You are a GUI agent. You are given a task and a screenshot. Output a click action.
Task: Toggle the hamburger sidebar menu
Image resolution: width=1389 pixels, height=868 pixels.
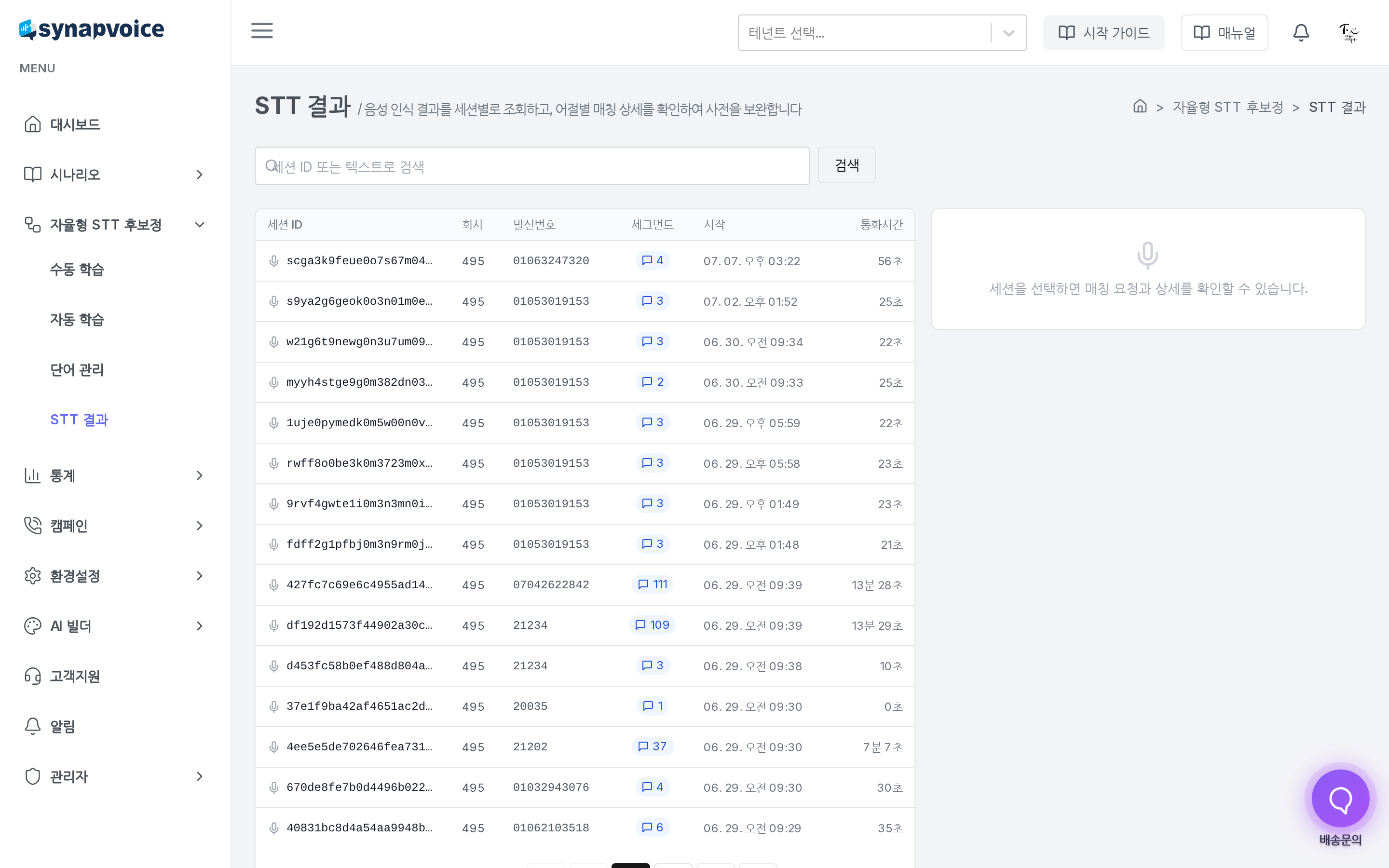[262, 31]
